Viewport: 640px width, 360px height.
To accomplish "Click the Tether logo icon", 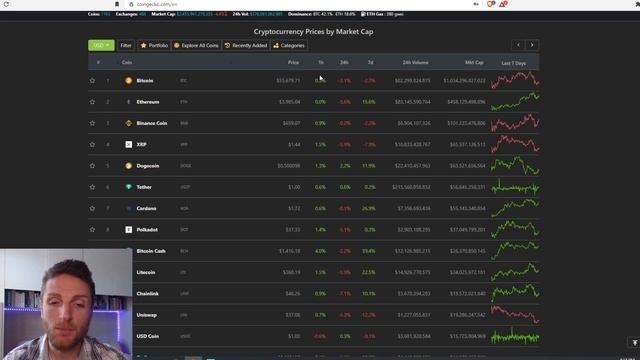I will coord(129,187).
